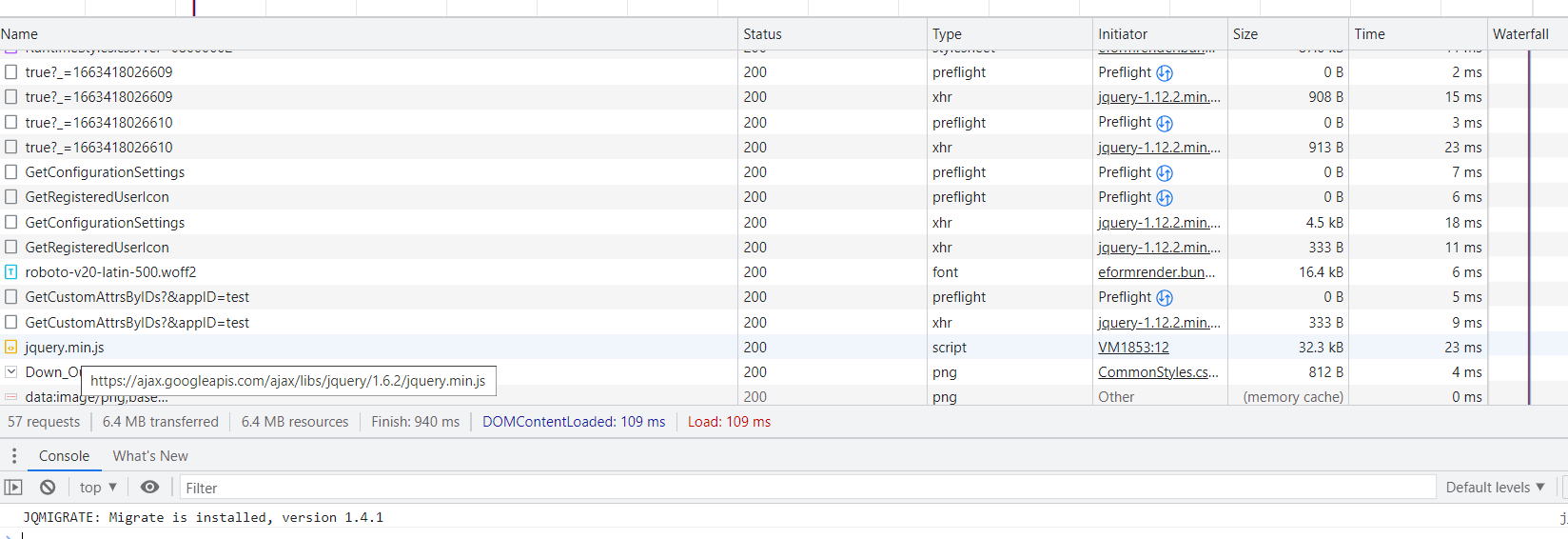The height and width of the screenshot is (539, 1568).
Task: Toggle the live expression eye icon
Action: 149,488
